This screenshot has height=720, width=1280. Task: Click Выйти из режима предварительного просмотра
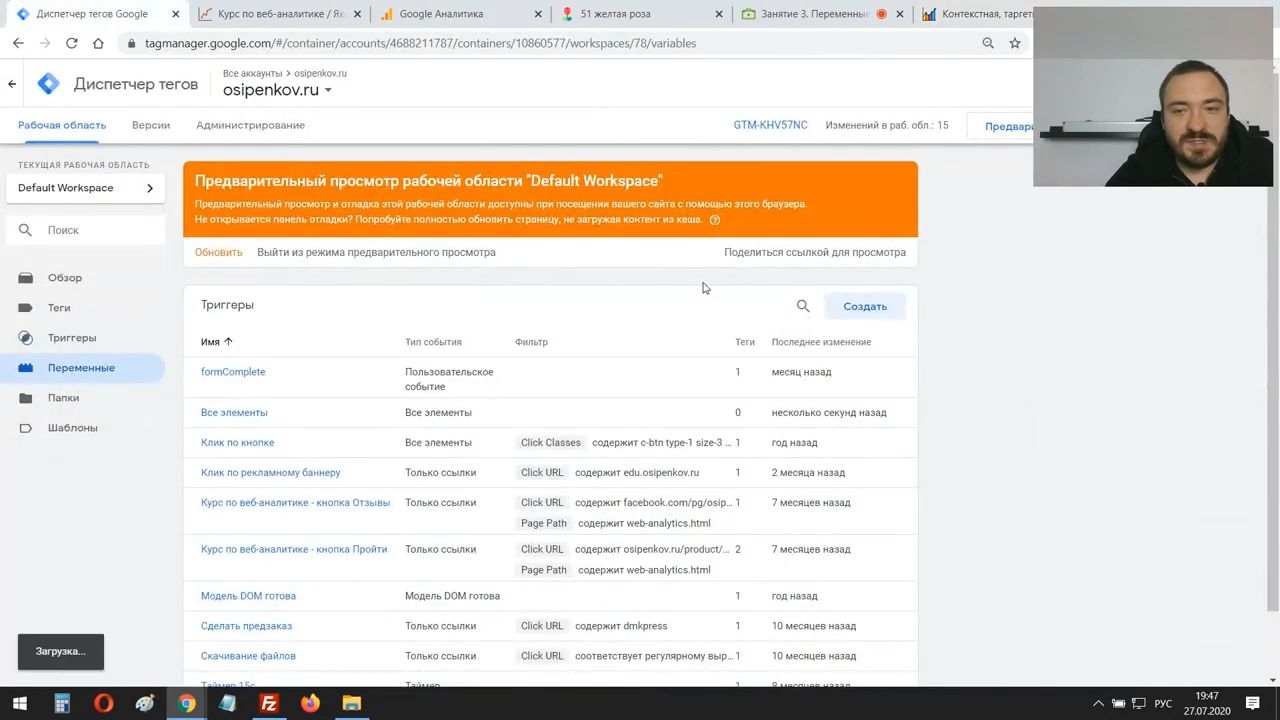coord(376,252)
